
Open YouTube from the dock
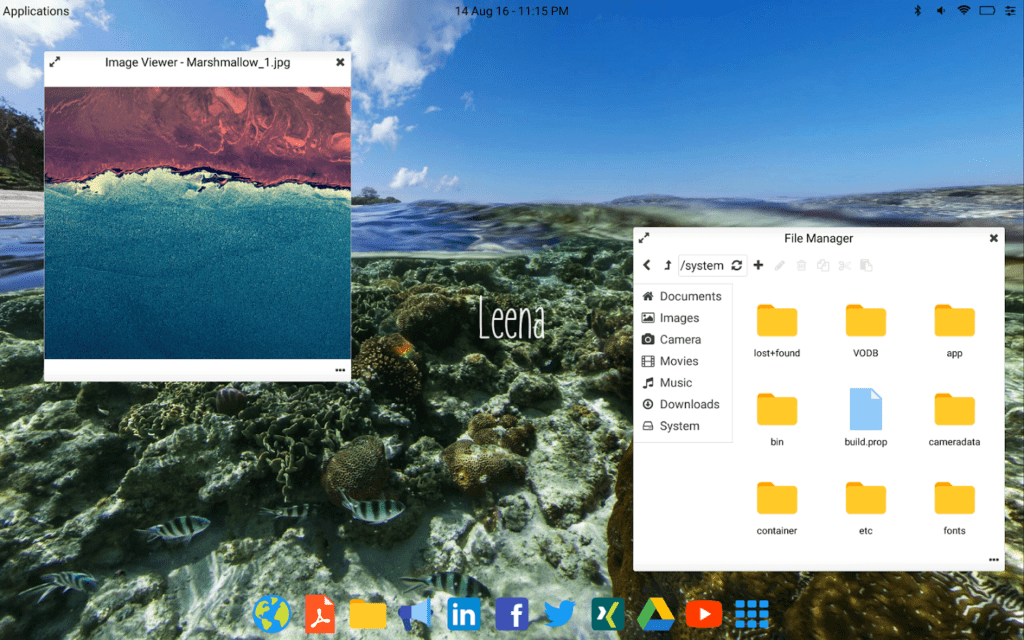tap(703, 615)
